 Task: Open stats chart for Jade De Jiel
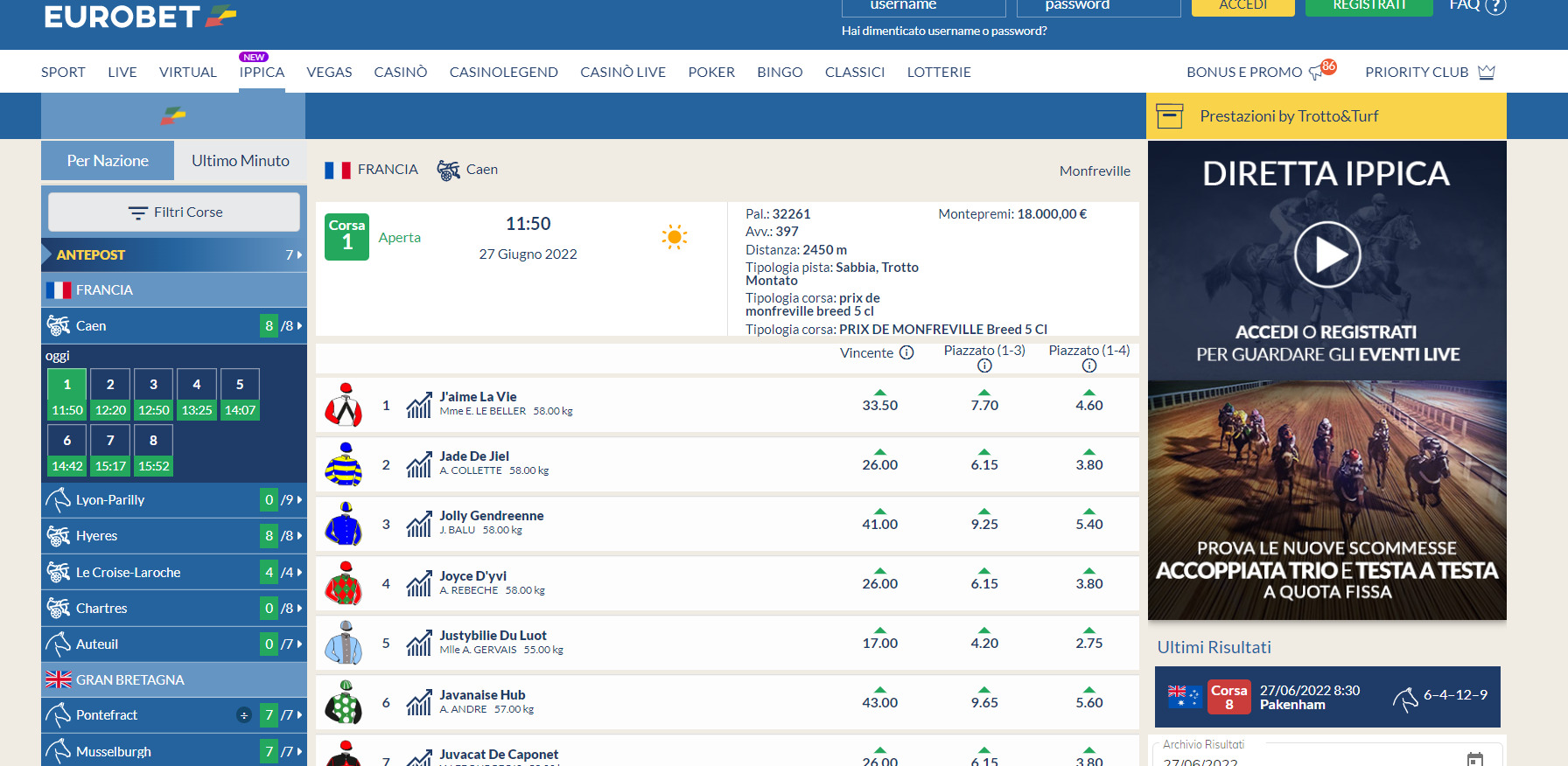click(419, 464)
